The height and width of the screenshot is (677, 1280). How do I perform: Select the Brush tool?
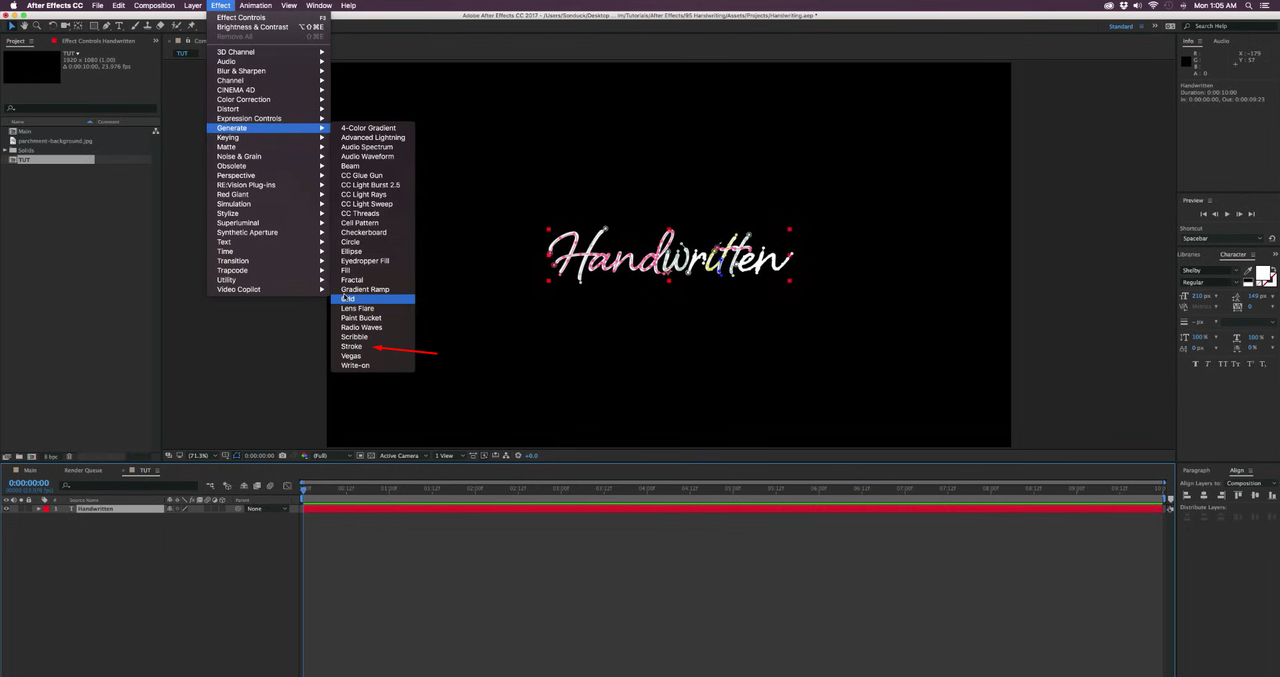(x=135, y=26)
